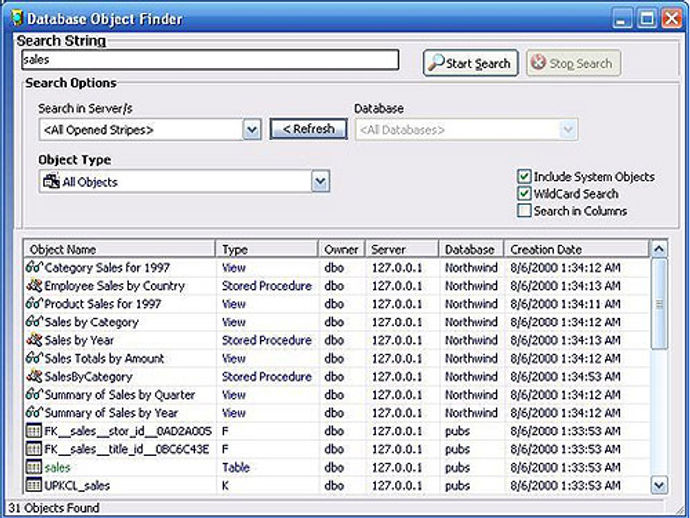Click the table icon beside FK__sales__title_id__0BC6C43E
This screenshot has width=690, height=518.
tap(34, 449)
